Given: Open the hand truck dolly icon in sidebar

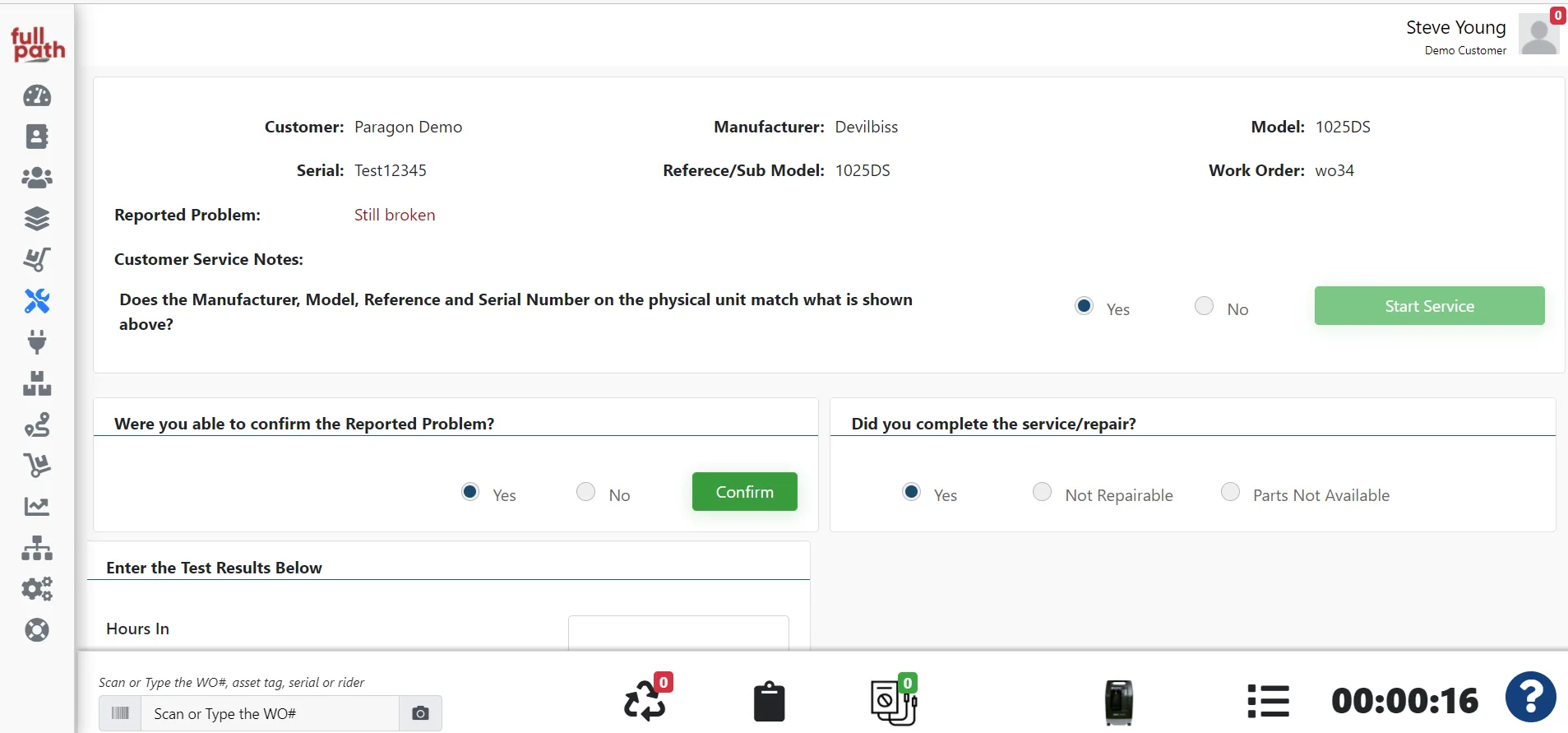Looking at the screenshot, I should [x=37, y=260].
